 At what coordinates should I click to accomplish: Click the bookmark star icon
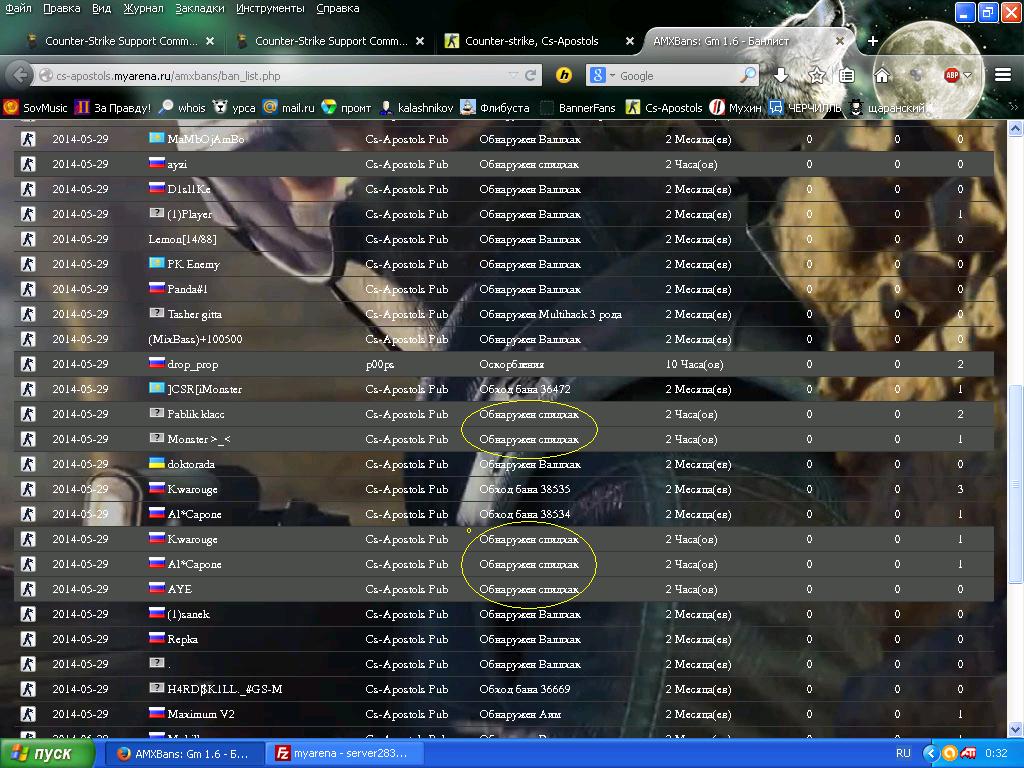pyautogui.click(x=816, y=76)
